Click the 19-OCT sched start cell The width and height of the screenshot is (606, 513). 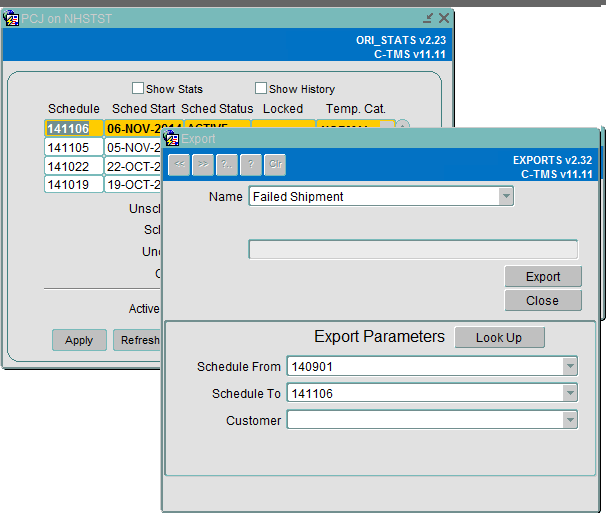coord(133,184)
